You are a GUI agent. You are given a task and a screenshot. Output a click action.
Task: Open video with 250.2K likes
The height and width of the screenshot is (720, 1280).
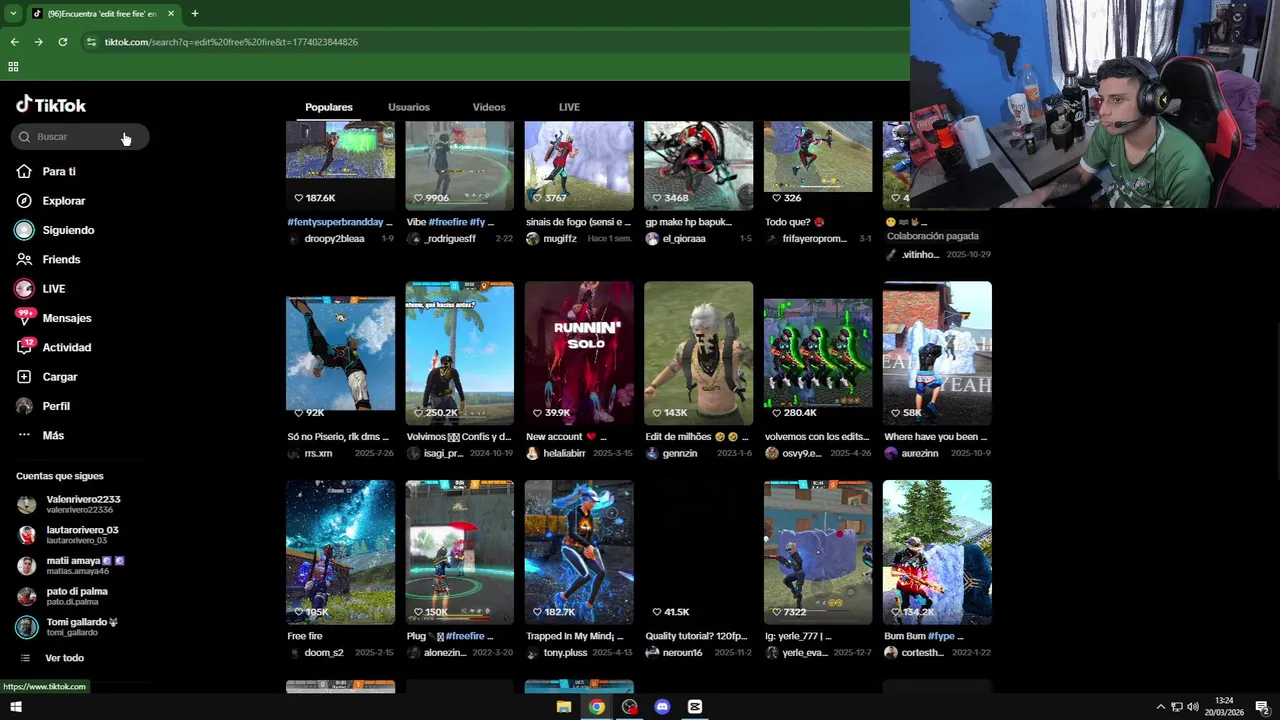(459, 353)
